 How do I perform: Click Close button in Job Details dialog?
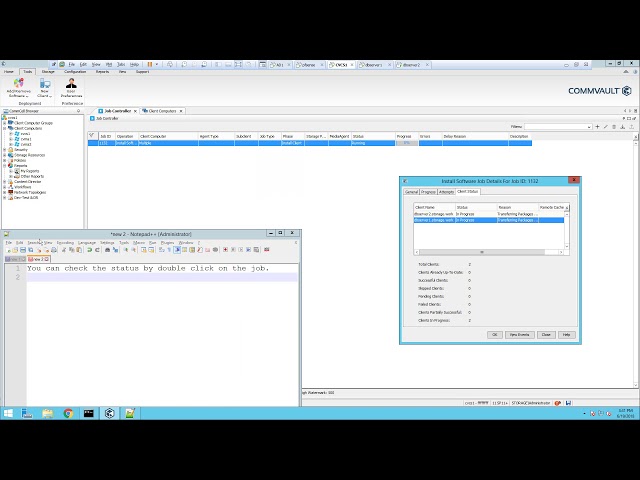546,335
